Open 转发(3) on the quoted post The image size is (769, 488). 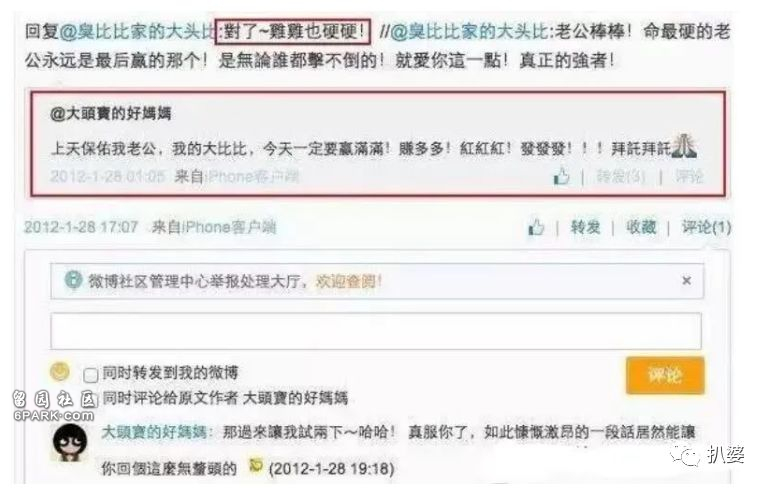pyautogui.click(x=620, y=176)
